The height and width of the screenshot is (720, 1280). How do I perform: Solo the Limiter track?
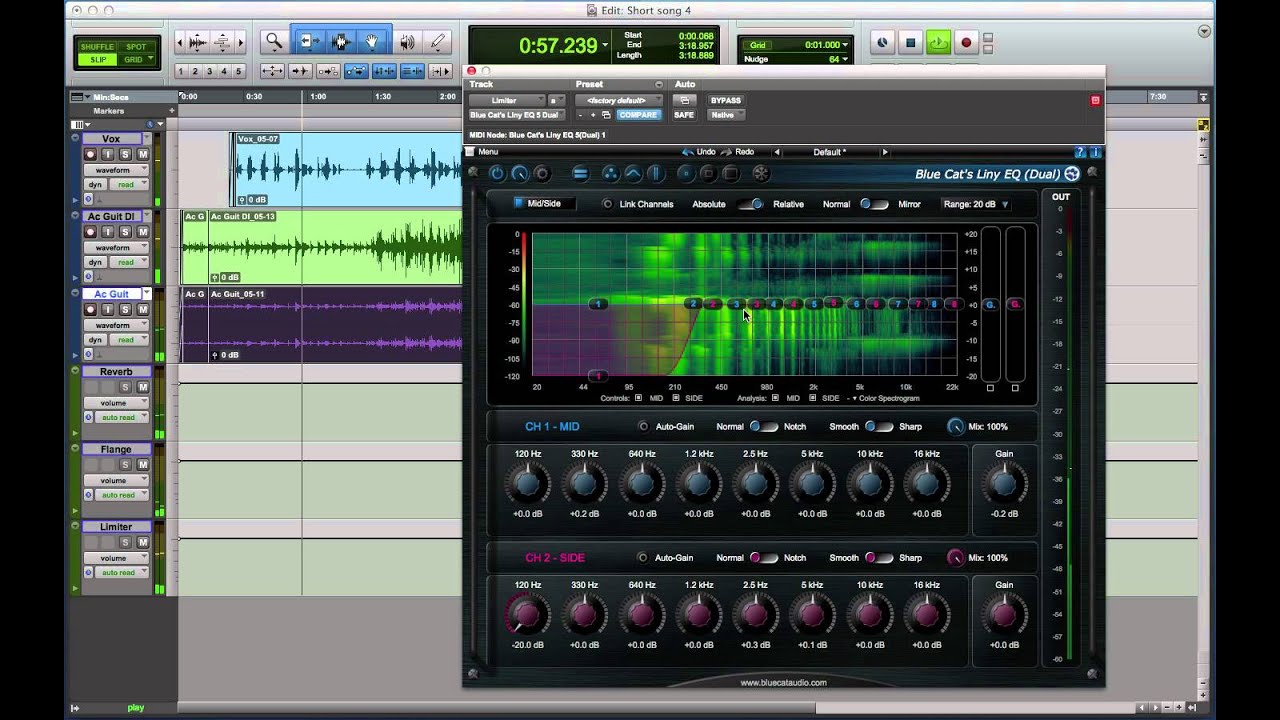[125, 542]
